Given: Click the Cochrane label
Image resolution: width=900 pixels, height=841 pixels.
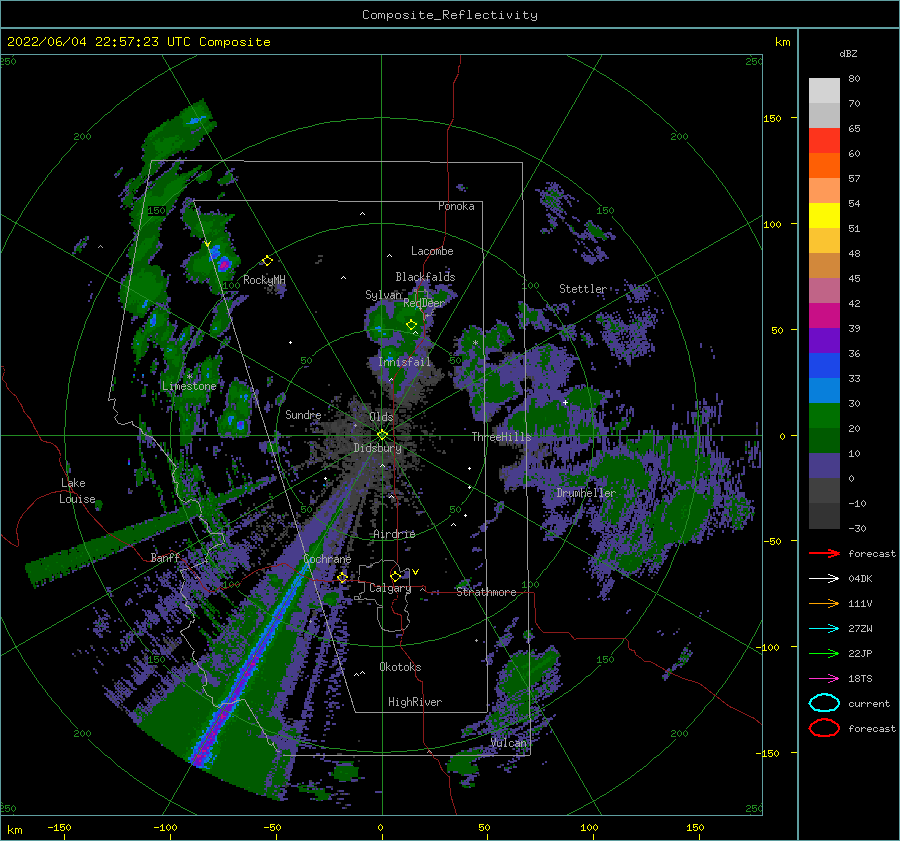Looking at the screenshot, I should (x=327, y=559).
